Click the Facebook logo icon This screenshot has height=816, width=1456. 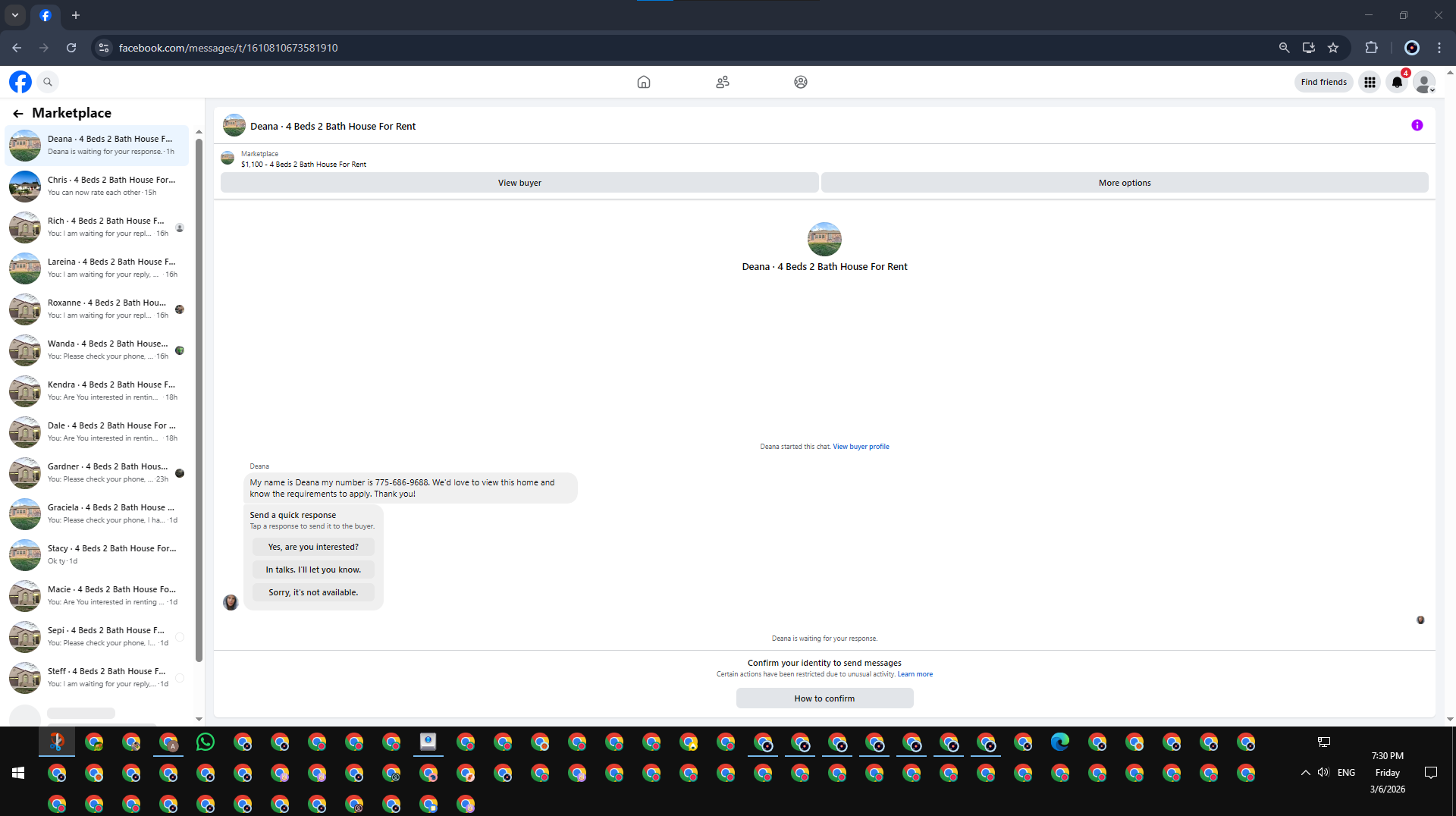pyautogui.click(x=20, y=82)
